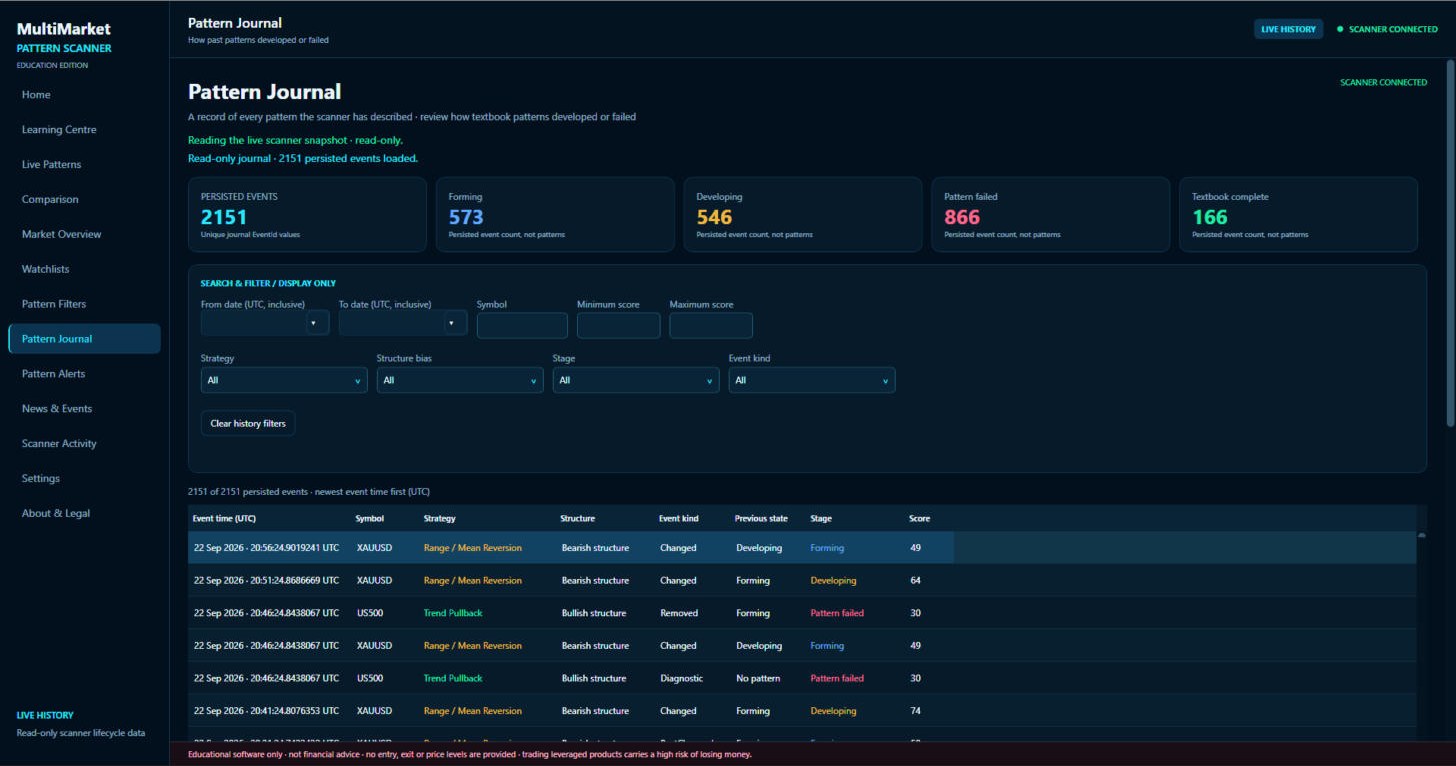Select row dated 20:41:24.8076353 UTC
1456x766 pixels.
802,711
